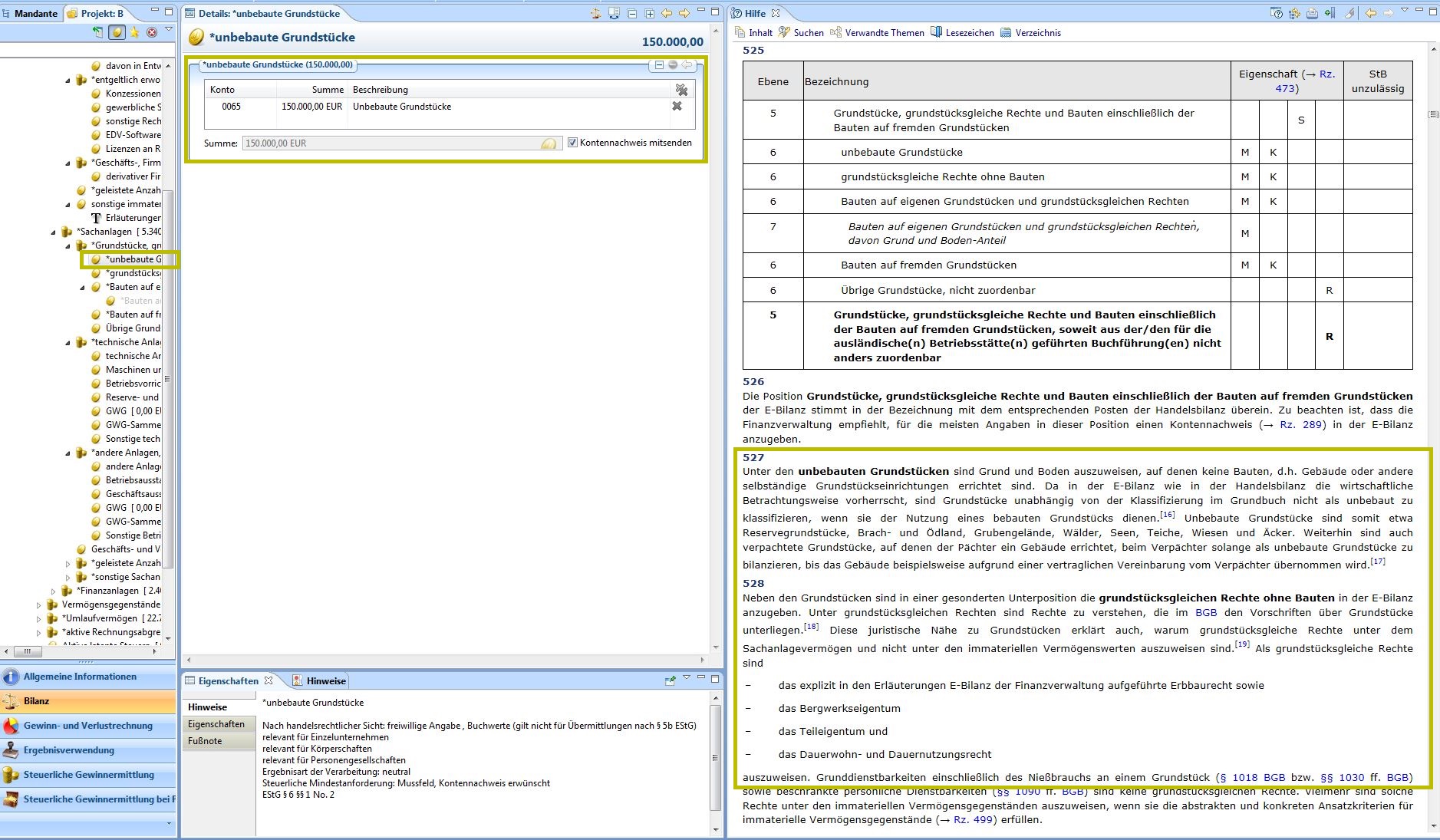The height and width of the screenshot is (840, 1440).
Task: Remove account row 0065 with X icon
Action: click(x=677, y=106)
